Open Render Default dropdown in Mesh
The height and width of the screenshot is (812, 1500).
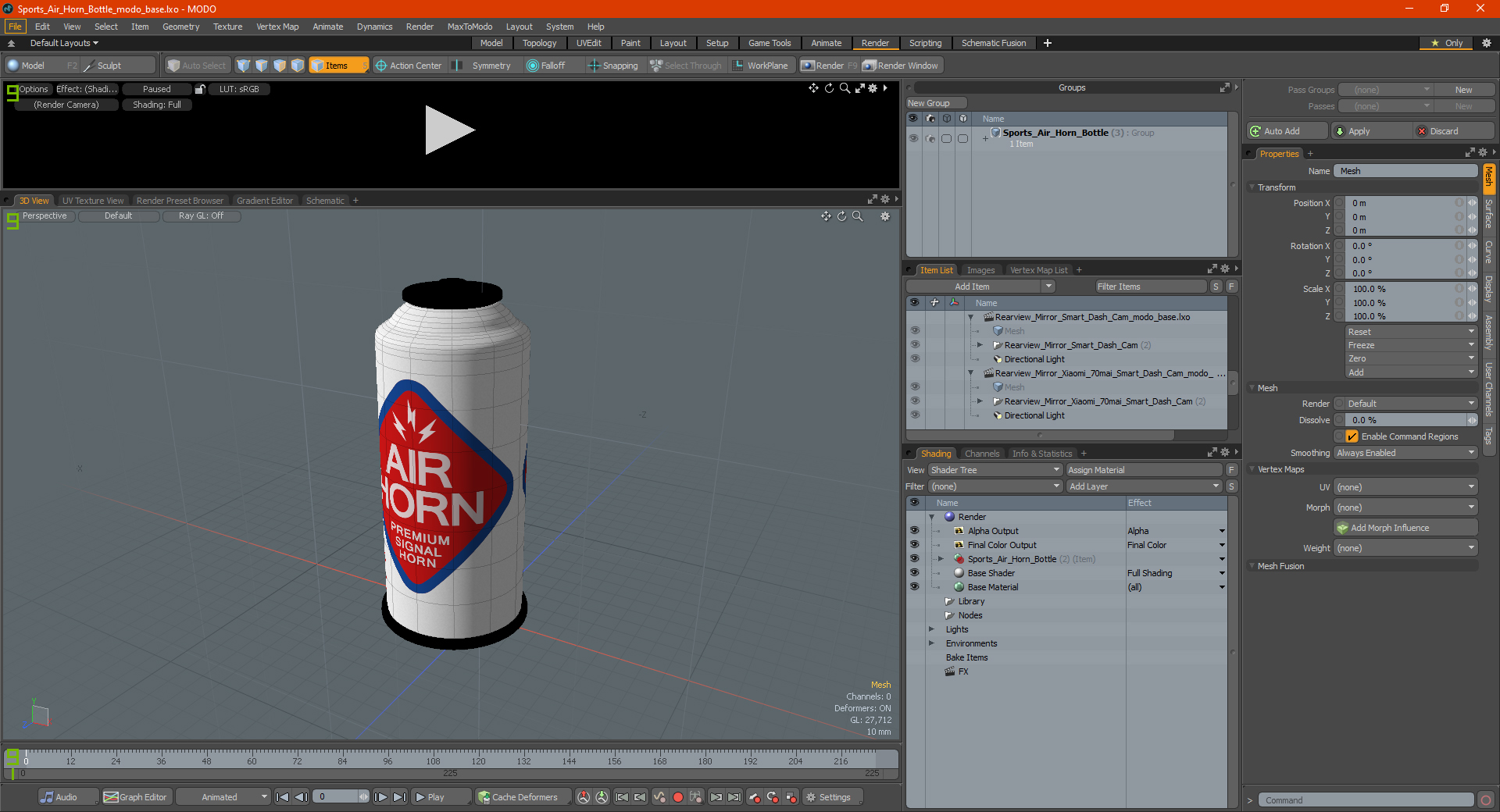[x=1411, y=404]
